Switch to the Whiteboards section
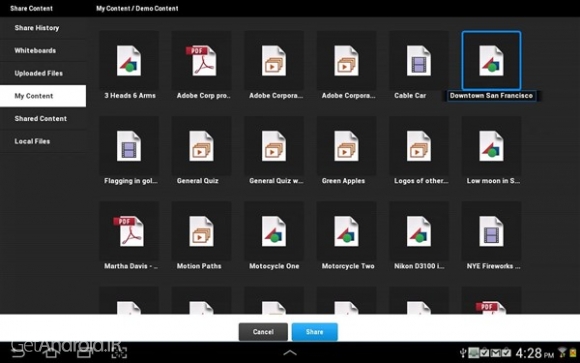This screenshot has width=580, height=363. [43, 50]
